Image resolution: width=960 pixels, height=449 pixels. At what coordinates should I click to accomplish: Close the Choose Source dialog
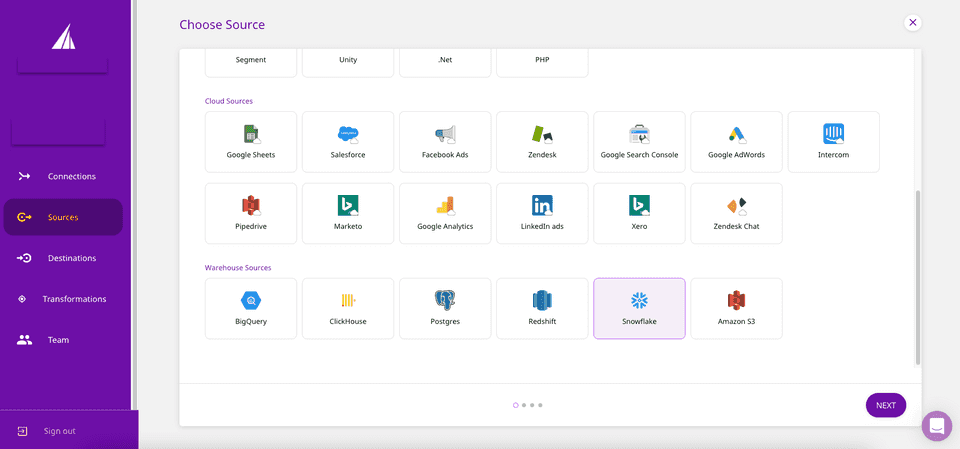pyautogui.click(x=912, y=22)
